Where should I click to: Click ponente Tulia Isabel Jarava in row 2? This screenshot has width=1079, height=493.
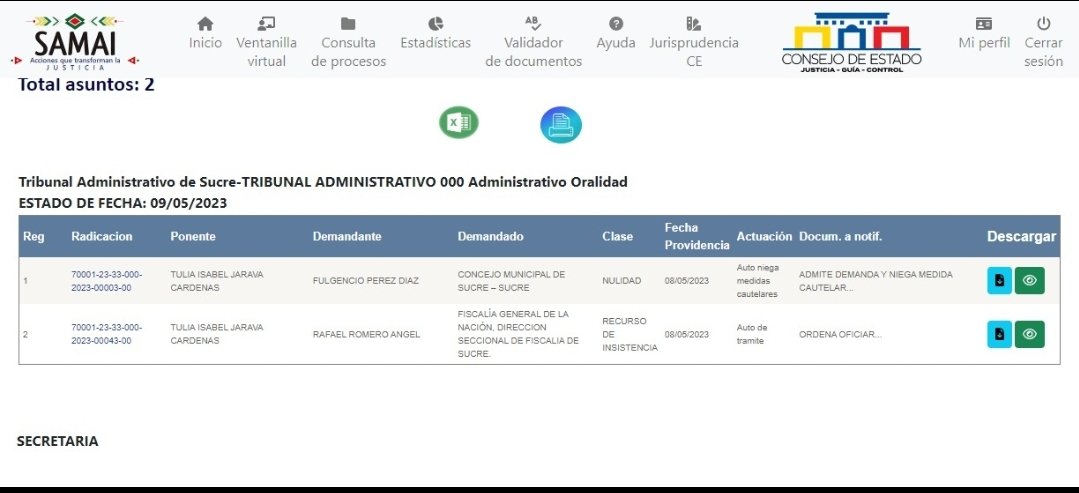pos(217,334)
